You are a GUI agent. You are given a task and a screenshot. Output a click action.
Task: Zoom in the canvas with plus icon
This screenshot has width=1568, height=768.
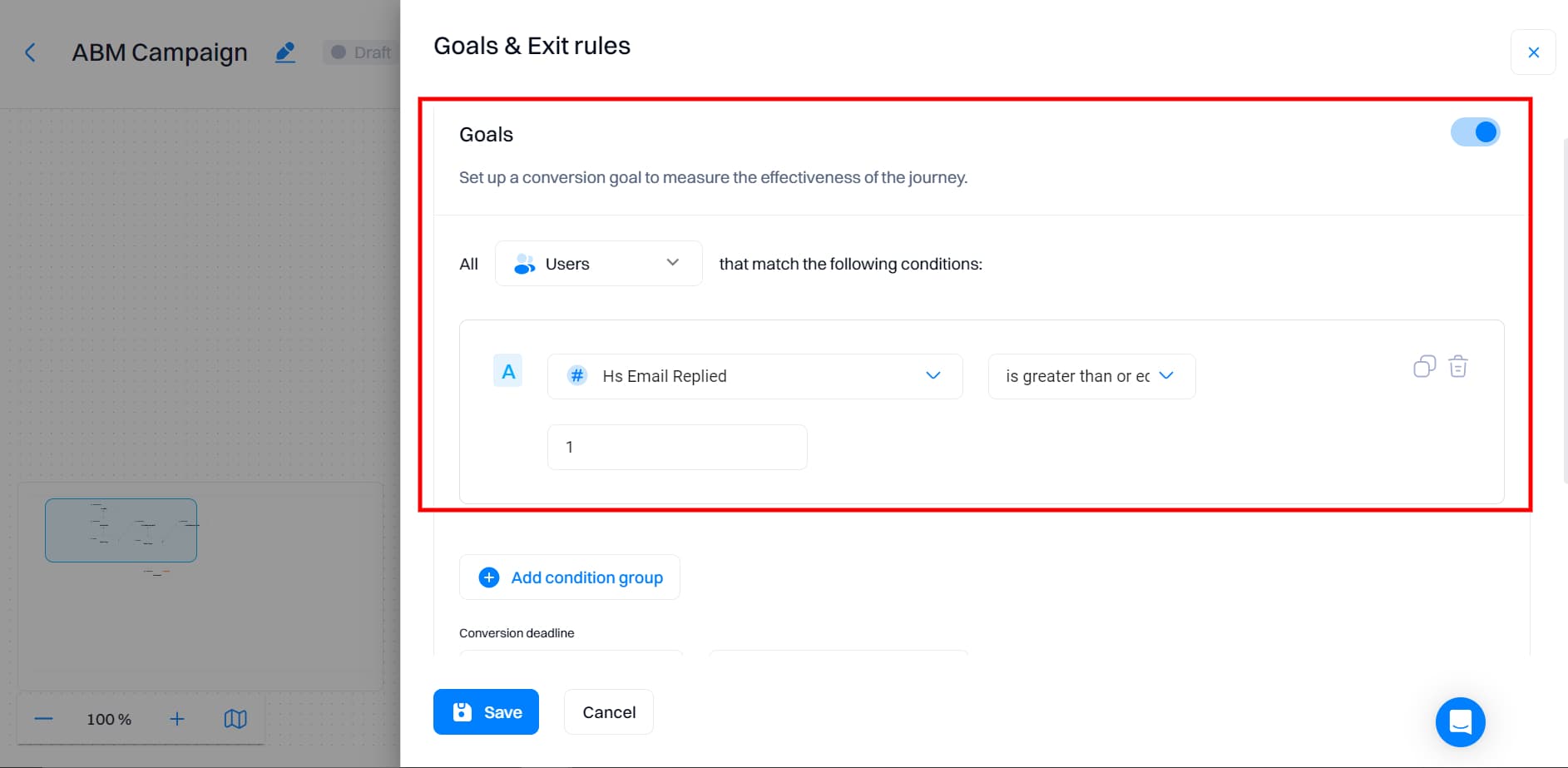pyautogui.click(x=176, y=718)
